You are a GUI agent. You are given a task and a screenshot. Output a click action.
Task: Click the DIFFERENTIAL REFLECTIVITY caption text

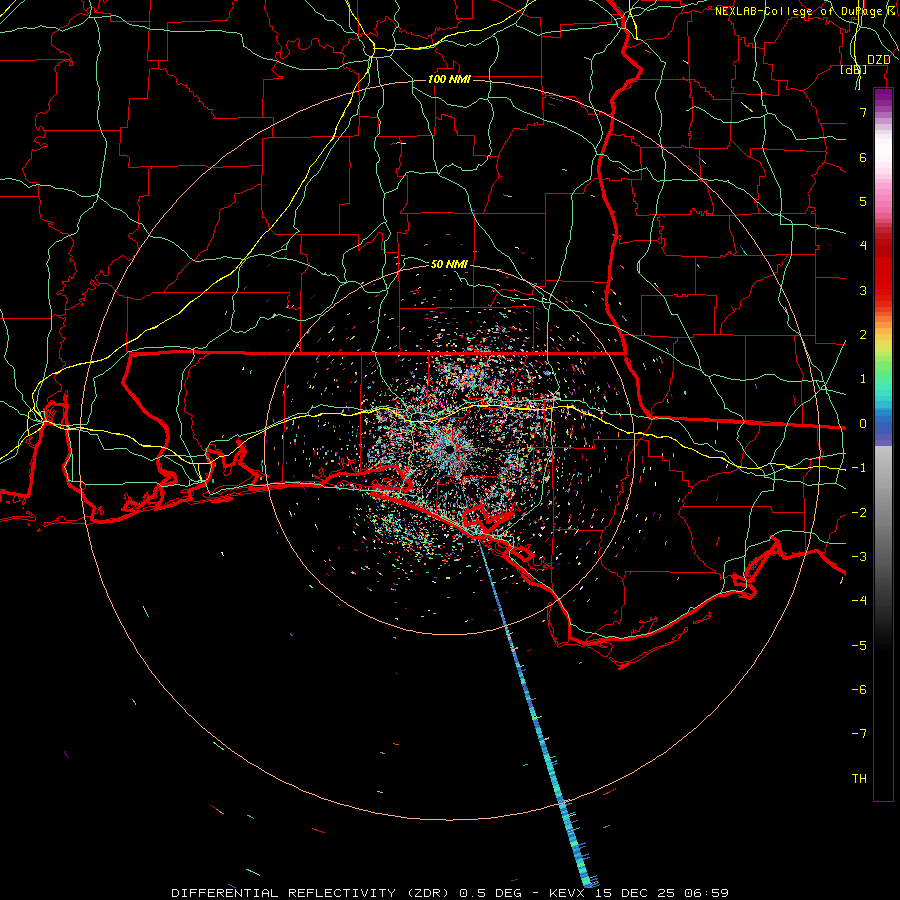coord(284,893)
